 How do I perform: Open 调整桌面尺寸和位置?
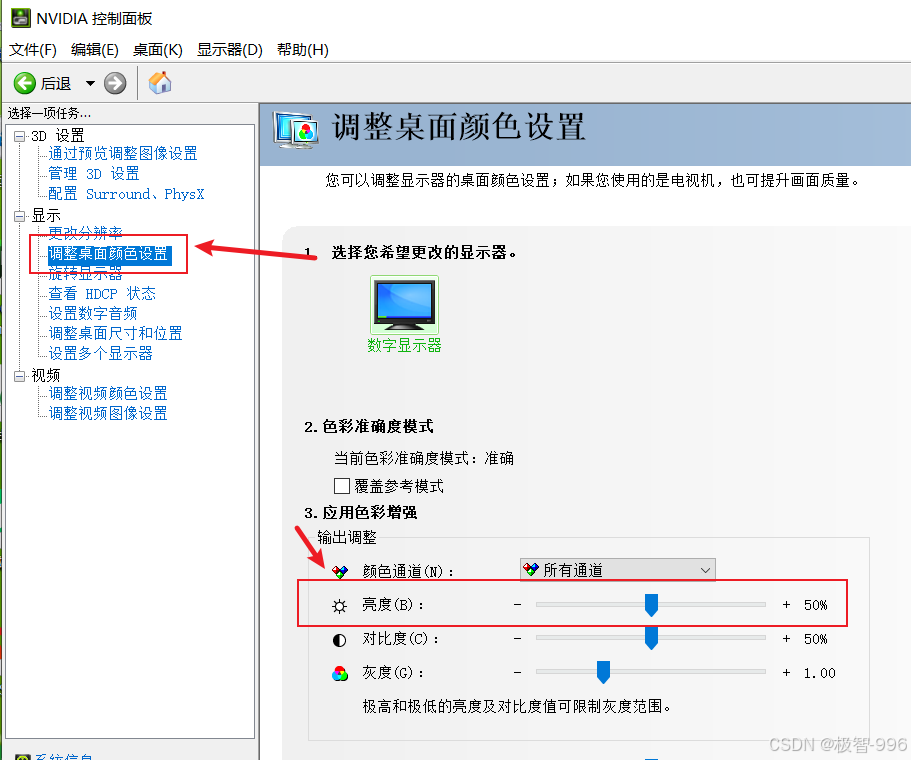[x=115, y=334]
